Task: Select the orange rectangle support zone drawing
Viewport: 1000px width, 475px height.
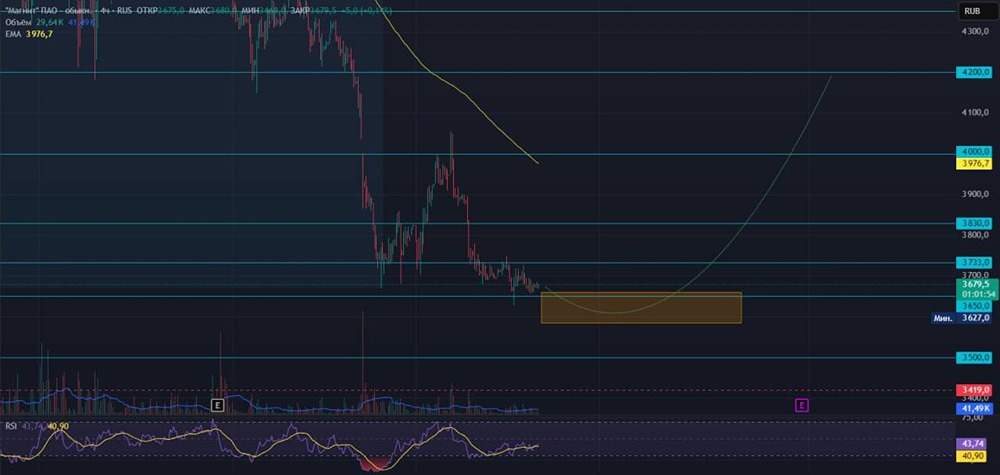Action: click(x=641, y=308)
